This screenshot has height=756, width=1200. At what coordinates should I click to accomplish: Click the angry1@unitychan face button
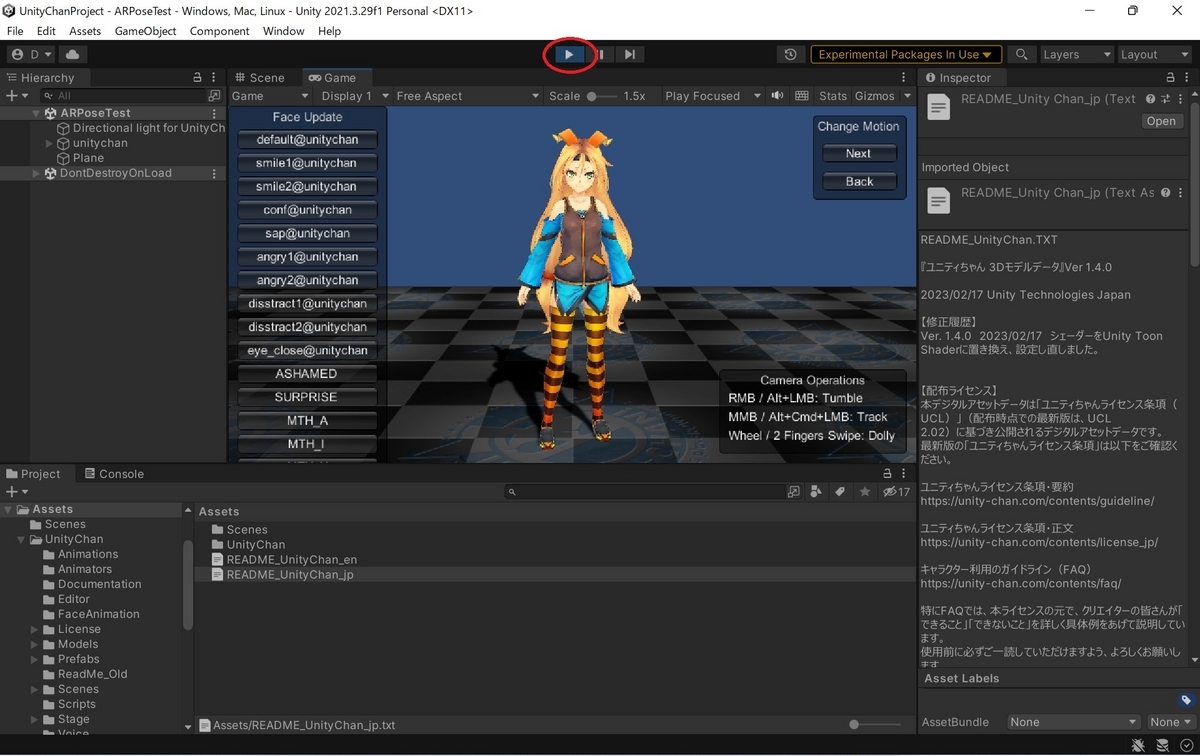pos(307,257)
